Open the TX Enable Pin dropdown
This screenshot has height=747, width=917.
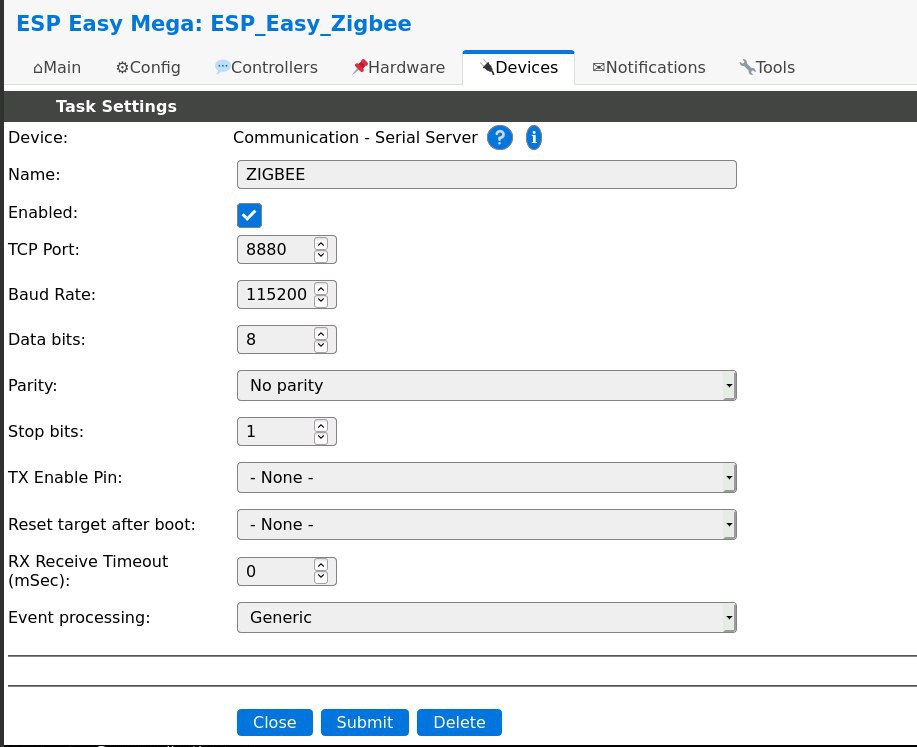click(x=487, y=477)
